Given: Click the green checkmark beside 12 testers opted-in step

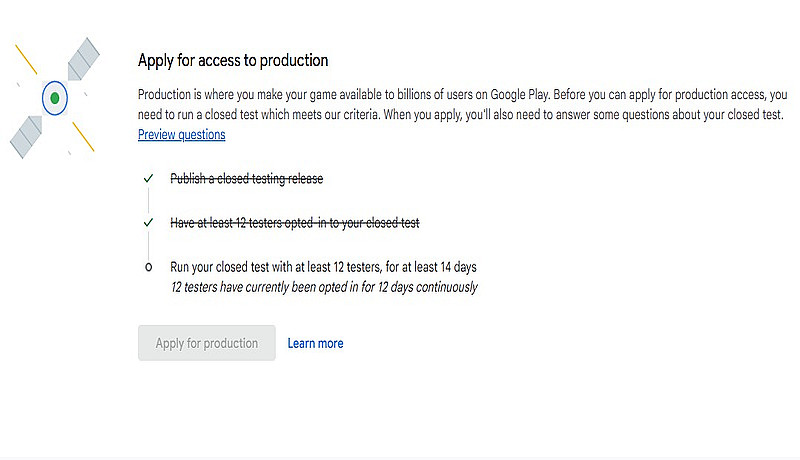Looking at the screenshot, I should coord(148,222).
